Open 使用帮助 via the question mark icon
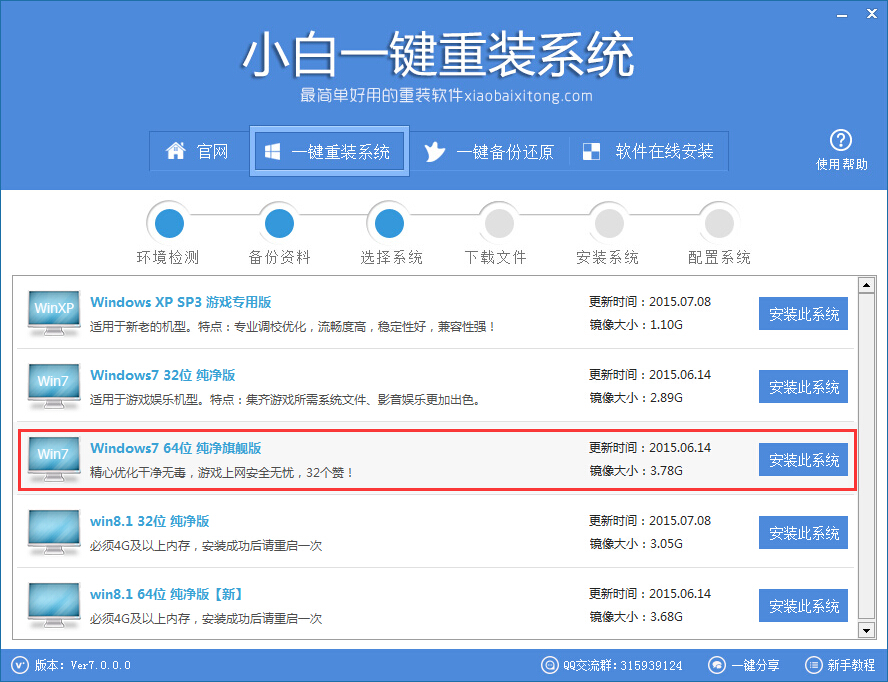The image size is (888, 682). [x=841, y=142]
